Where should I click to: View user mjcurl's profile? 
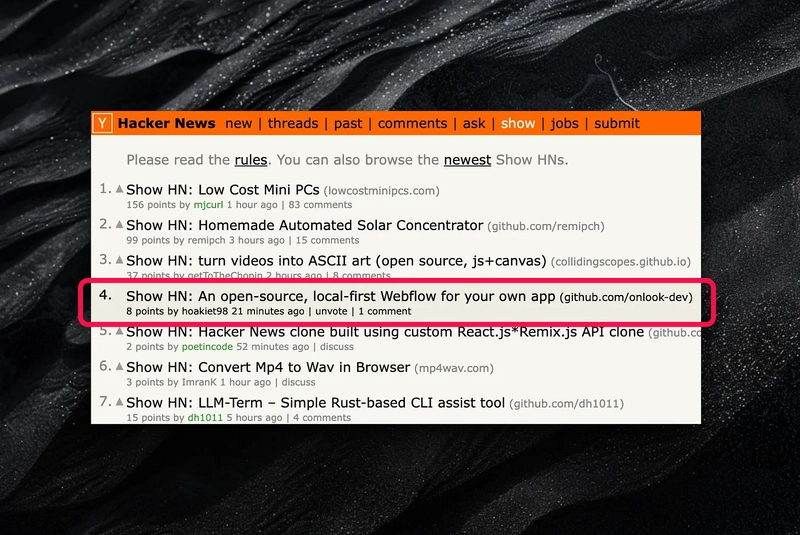click(x=210, y=205)
